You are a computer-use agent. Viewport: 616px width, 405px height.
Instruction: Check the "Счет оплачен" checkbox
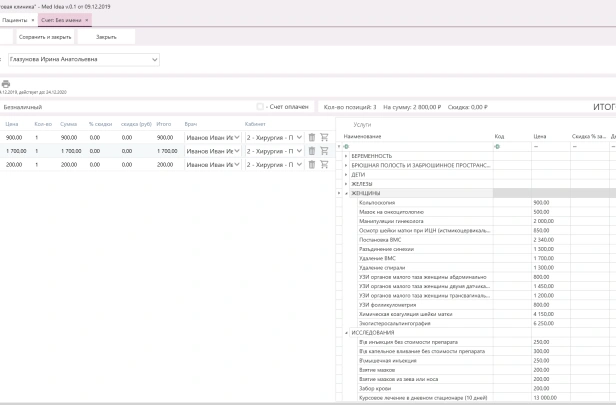coord(260,107)
